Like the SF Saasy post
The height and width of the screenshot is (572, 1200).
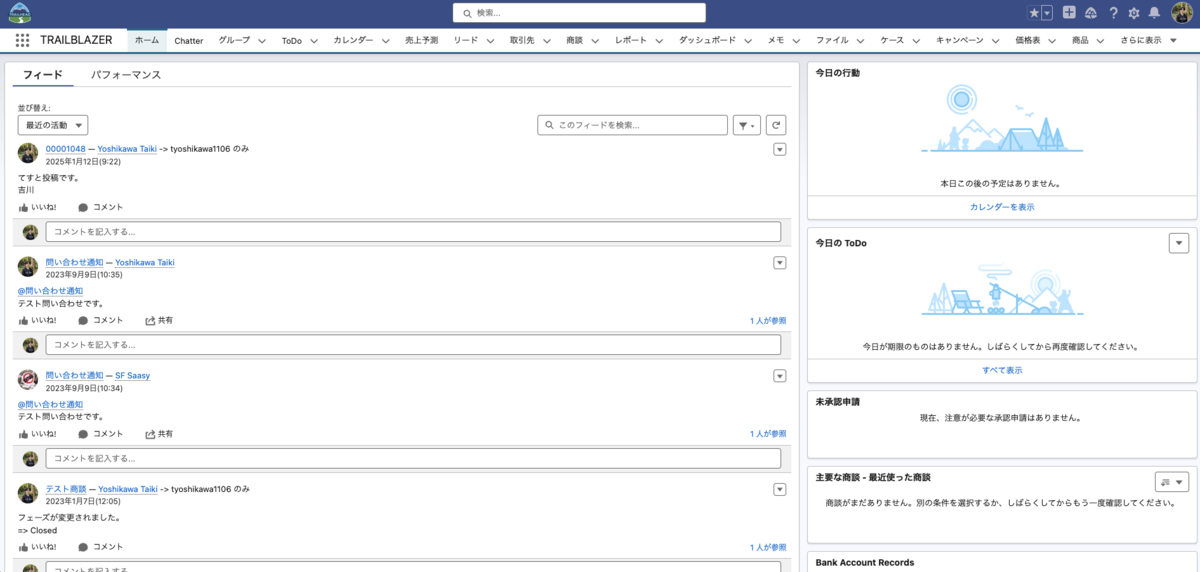(x=38, y=434)
